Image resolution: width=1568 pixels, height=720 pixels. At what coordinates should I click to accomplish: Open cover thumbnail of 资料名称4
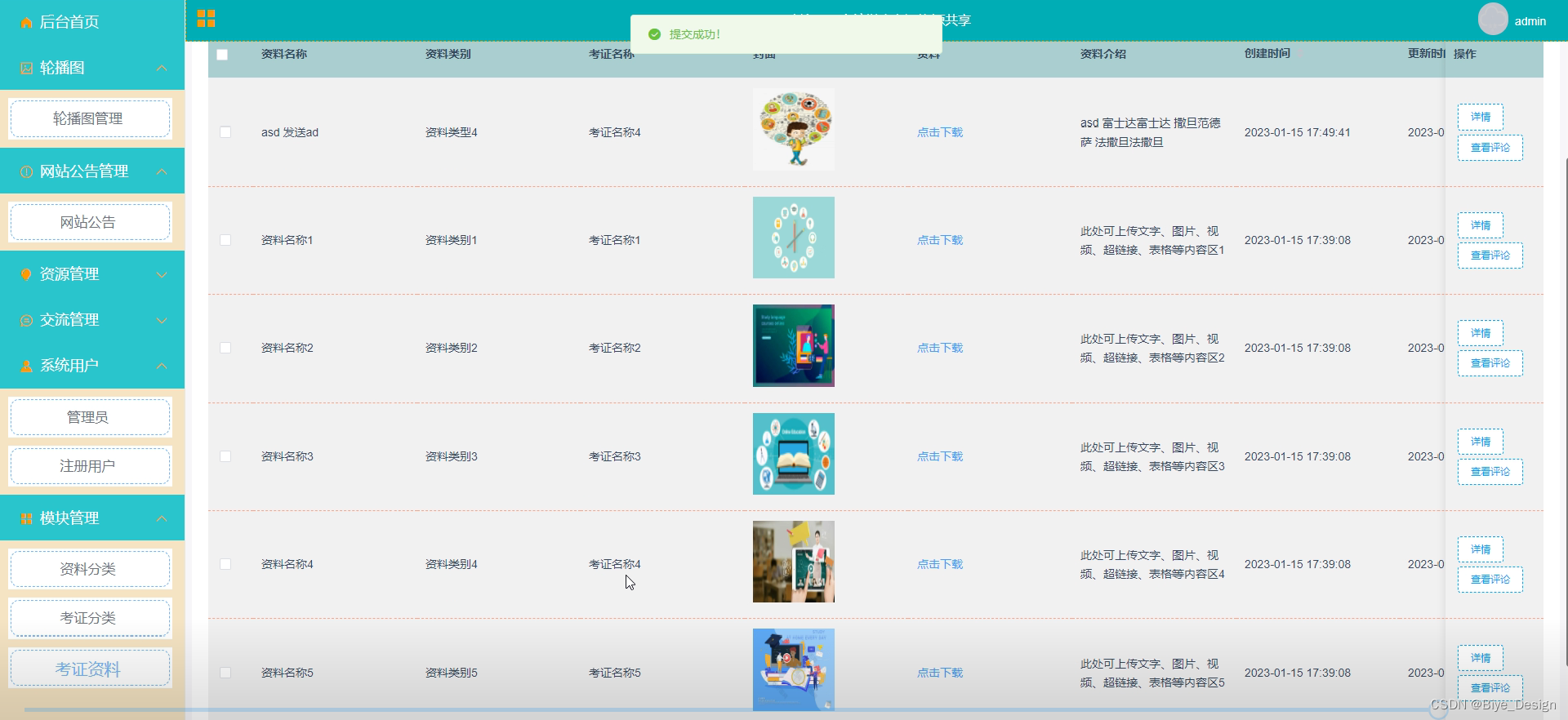click(794, 562)
